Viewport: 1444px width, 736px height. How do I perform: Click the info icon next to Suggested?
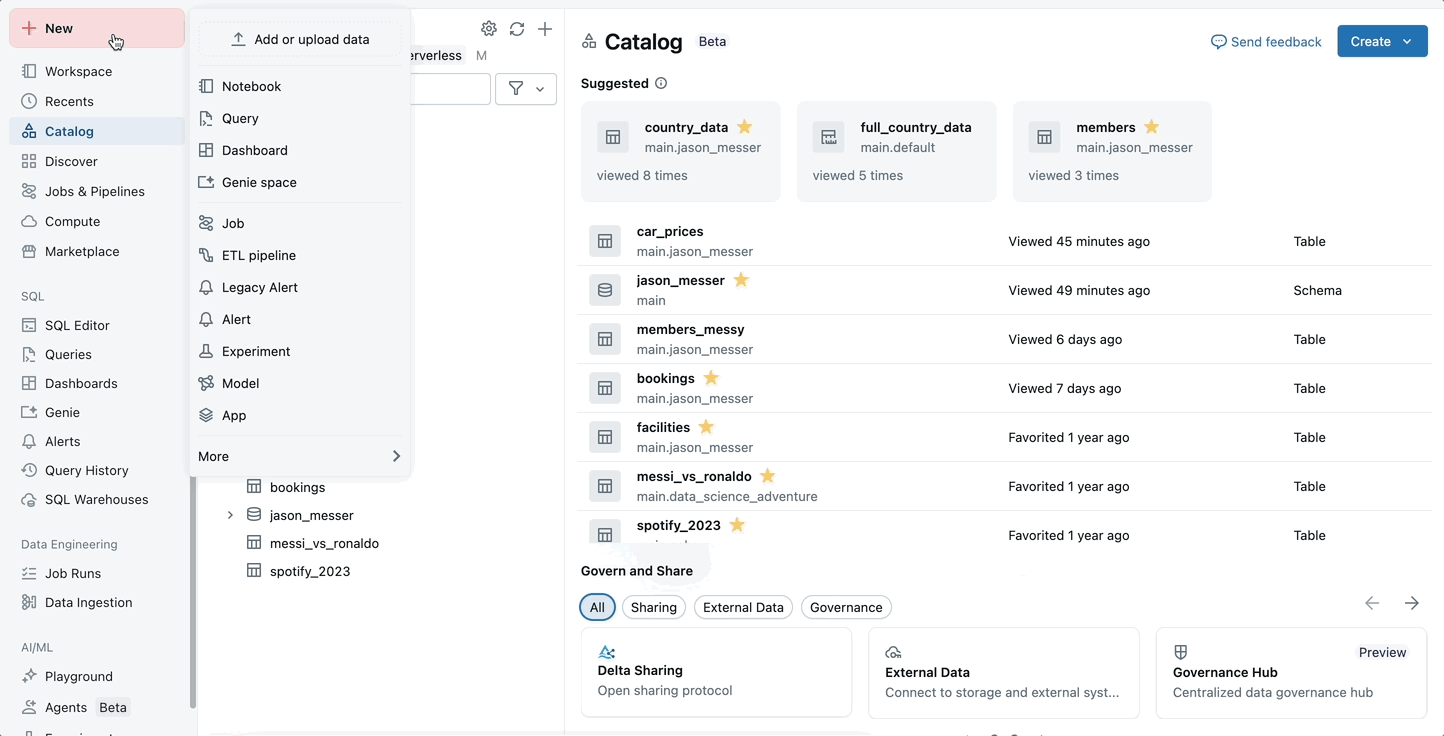pyautogui.click(x=661, y=83)
